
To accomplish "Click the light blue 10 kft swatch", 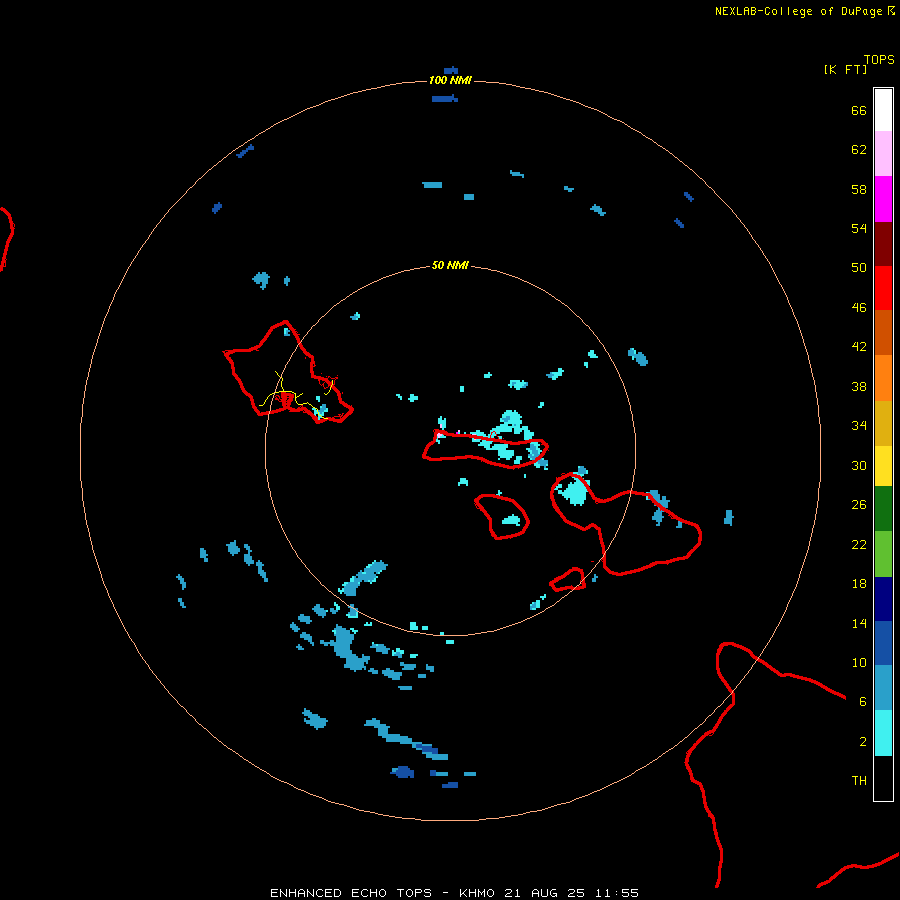I will click(883, 688).
